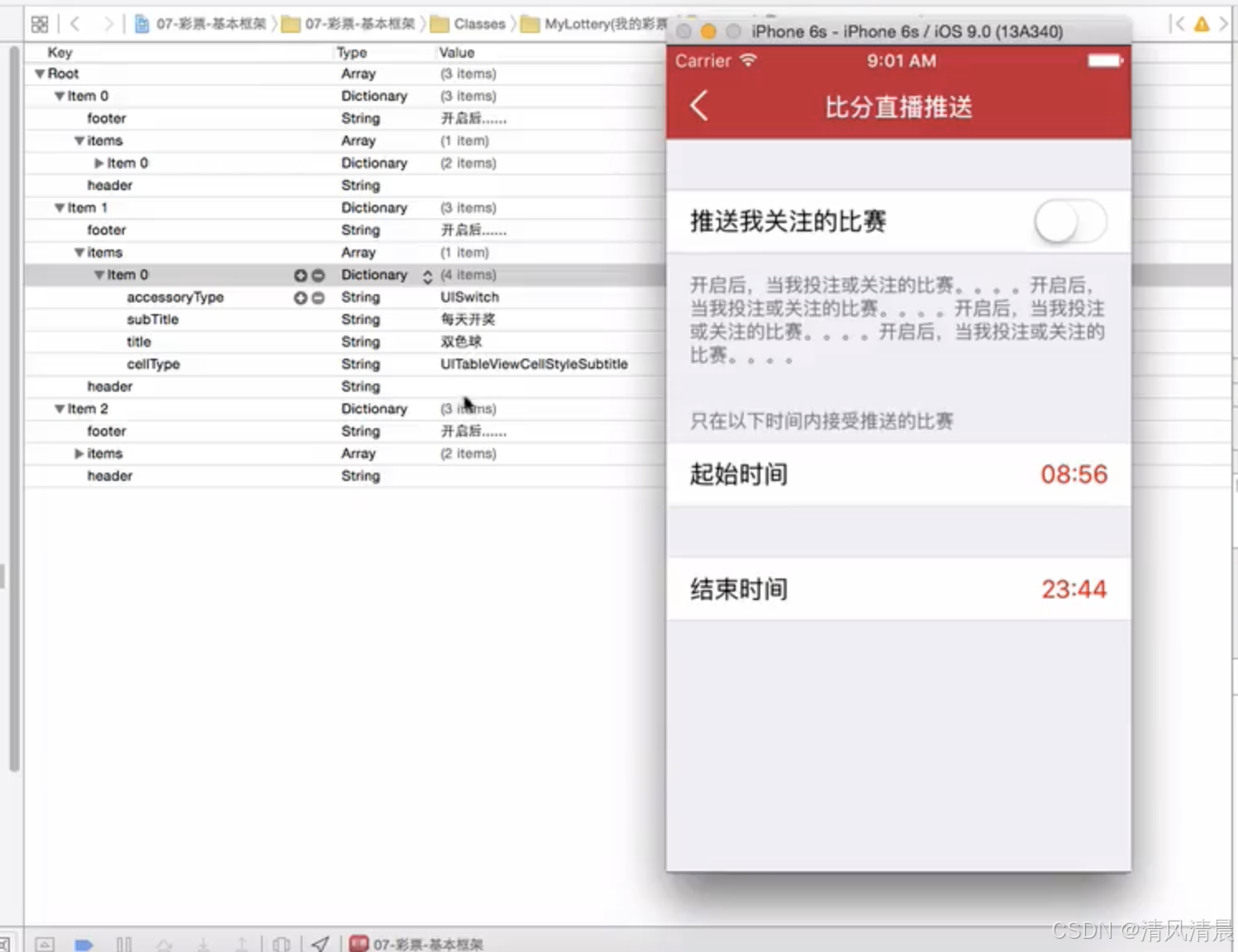Click the step over debug button
This screenshot has width=1238, height=952.
click(x=164, y=944)
